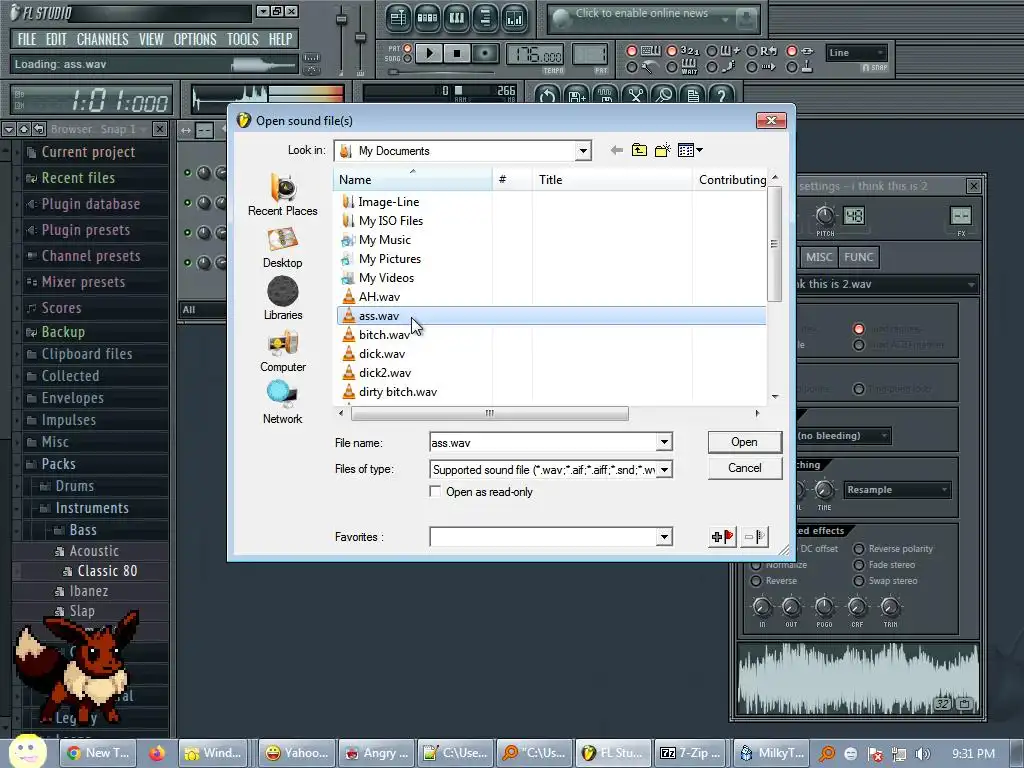Image resolution: width=1024 pixels, height=768 pixels.
Task: Go to Recent Places shortcut
Action: 282,196
